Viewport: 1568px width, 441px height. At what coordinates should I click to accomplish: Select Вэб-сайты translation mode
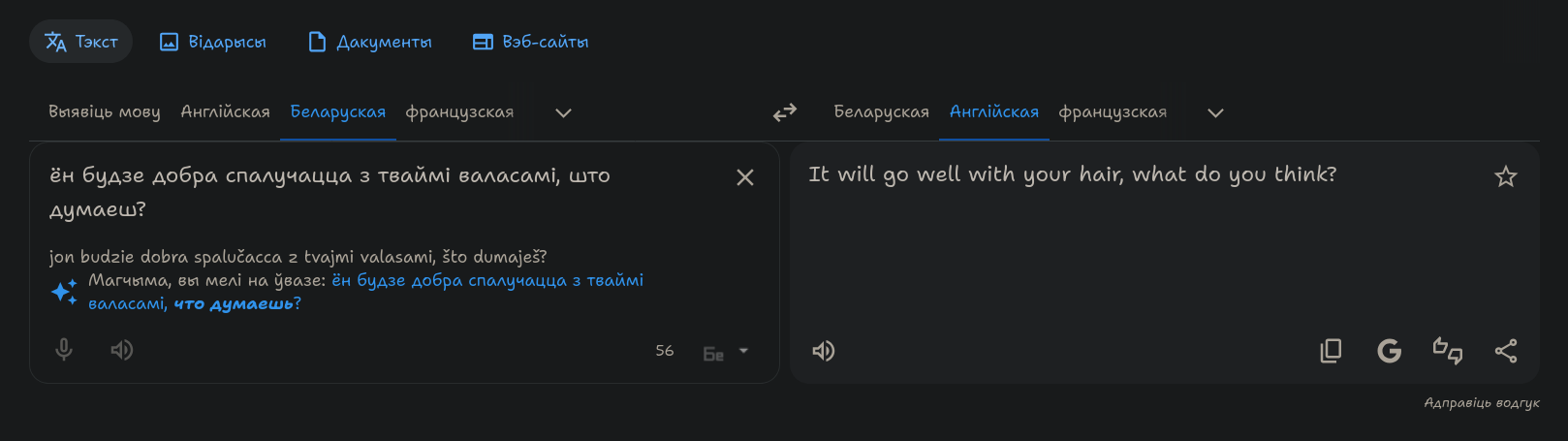pyautogui.click(x=531, y=42)
